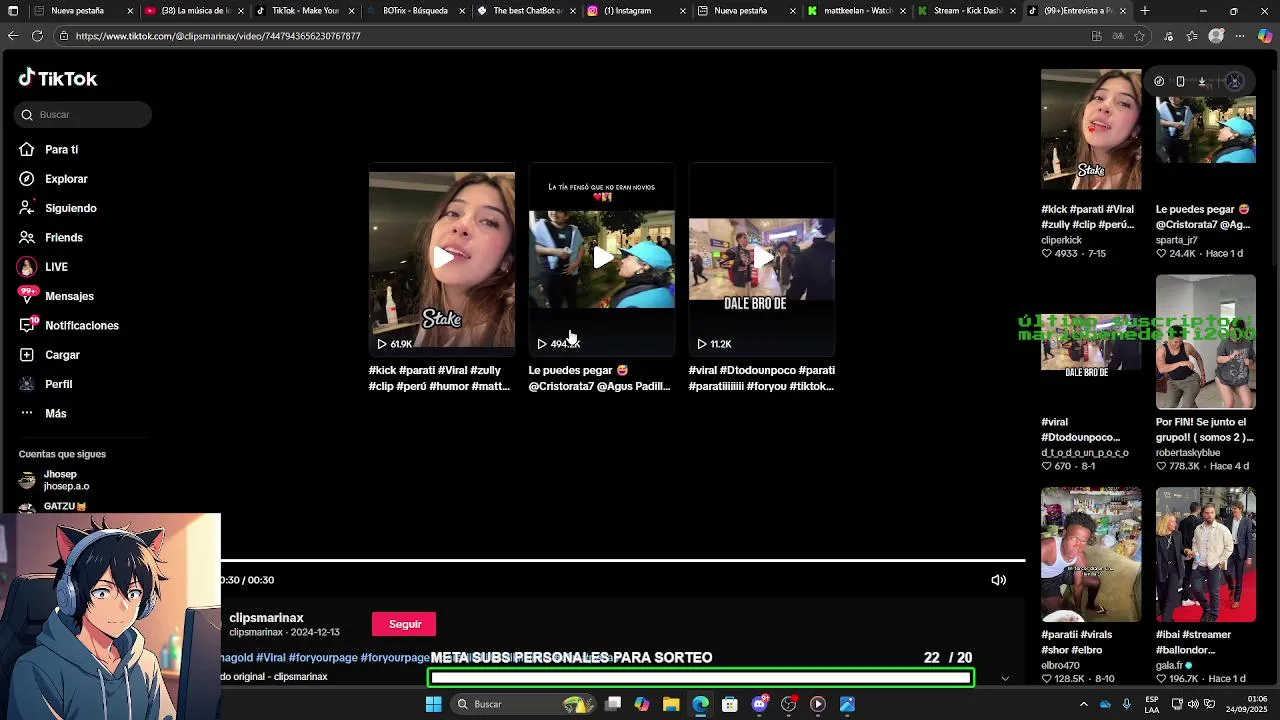
Task: Open OBS Studio from taskbar
Action: 789,704
